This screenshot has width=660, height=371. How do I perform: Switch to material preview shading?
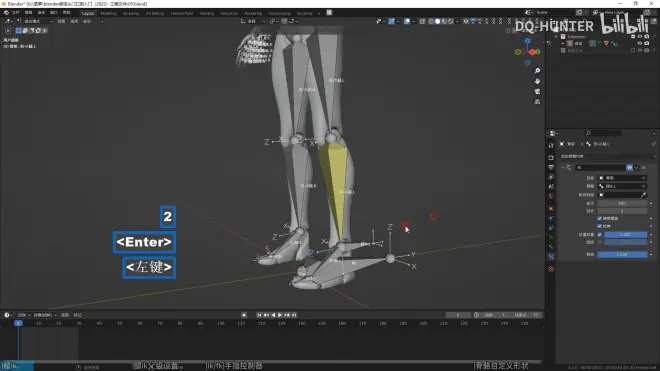444,21
